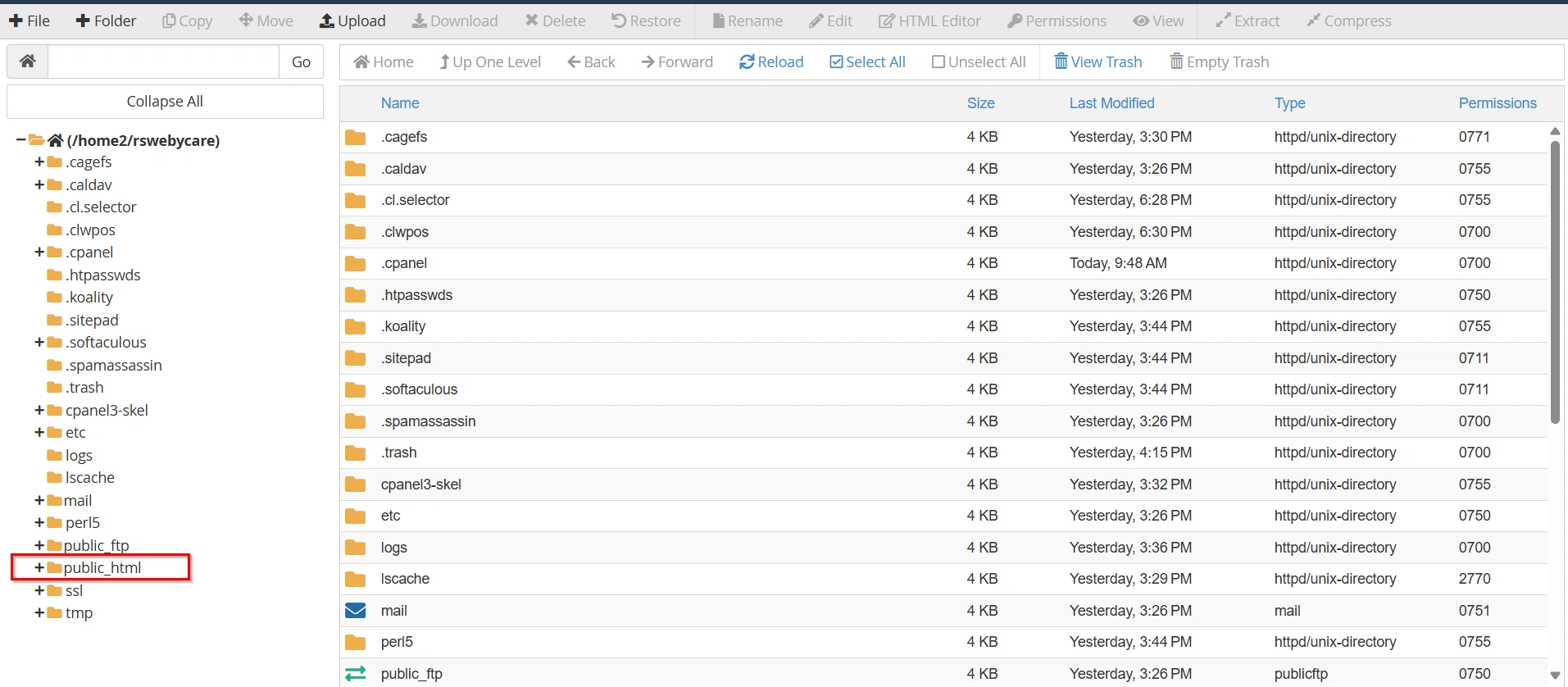Select tmp in the folder tree
This screenshot has width=1568, height=687.
click(x=79, y=613)
